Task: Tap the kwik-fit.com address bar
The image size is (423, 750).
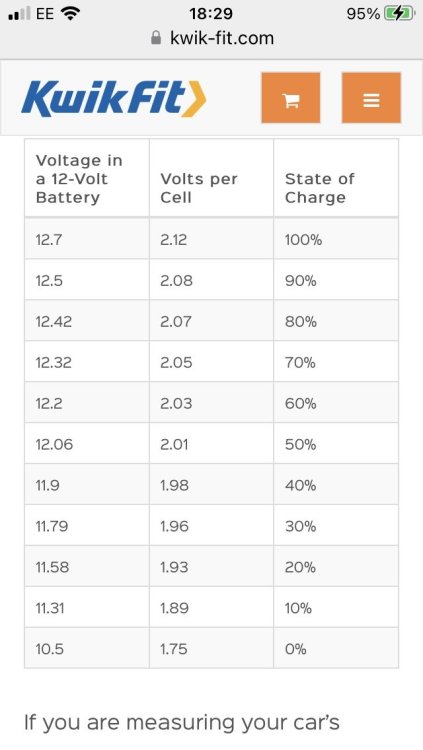Action: click(212, 38)
